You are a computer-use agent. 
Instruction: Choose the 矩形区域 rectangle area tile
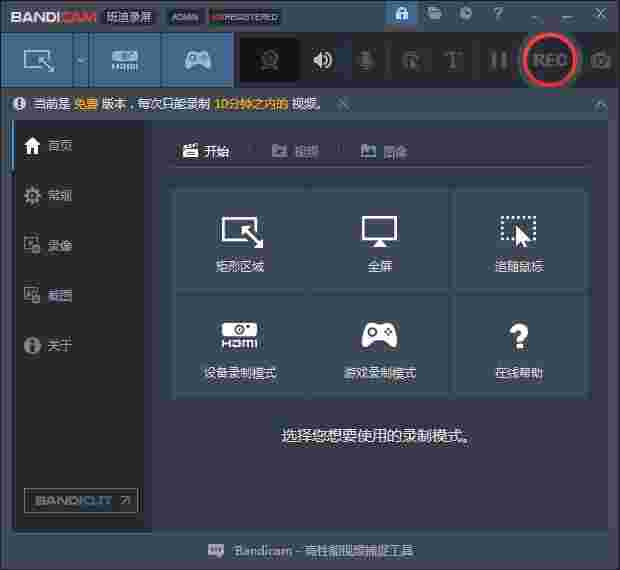(x=240, y=239)
